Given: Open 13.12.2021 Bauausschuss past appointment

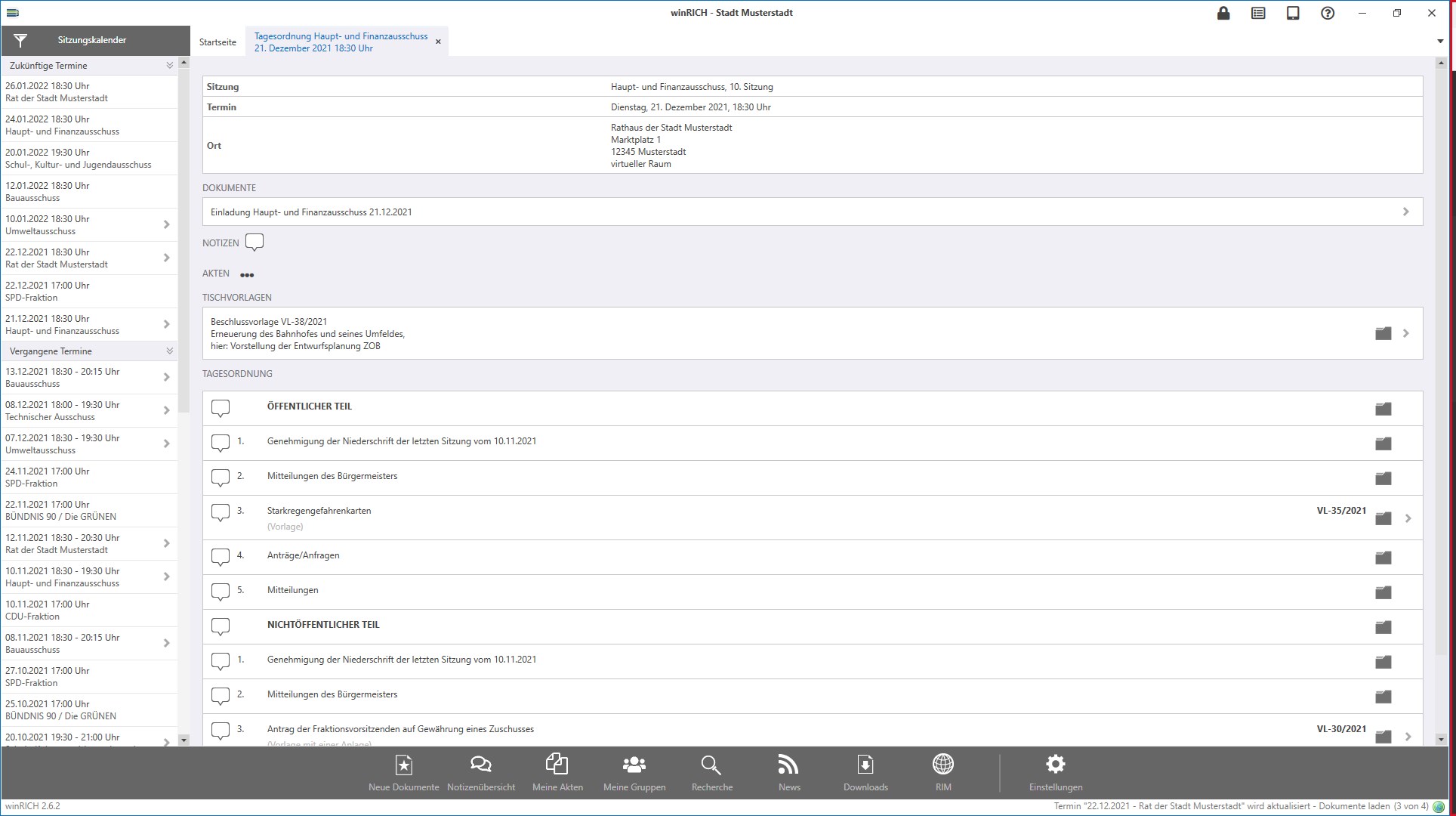Looking at the screenshot, I should 89,378.
